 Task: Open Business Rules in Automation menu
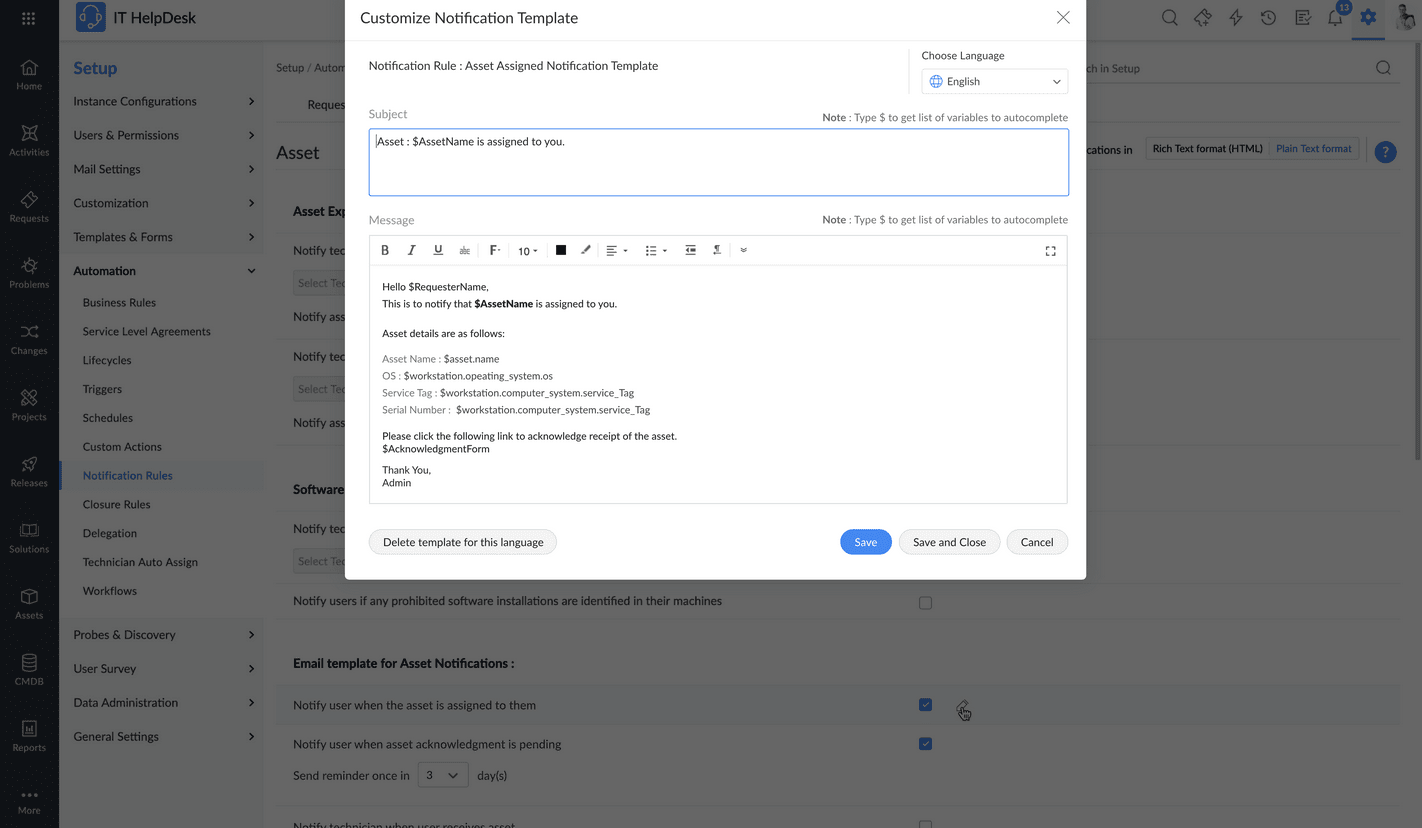(x=119, y=302)
